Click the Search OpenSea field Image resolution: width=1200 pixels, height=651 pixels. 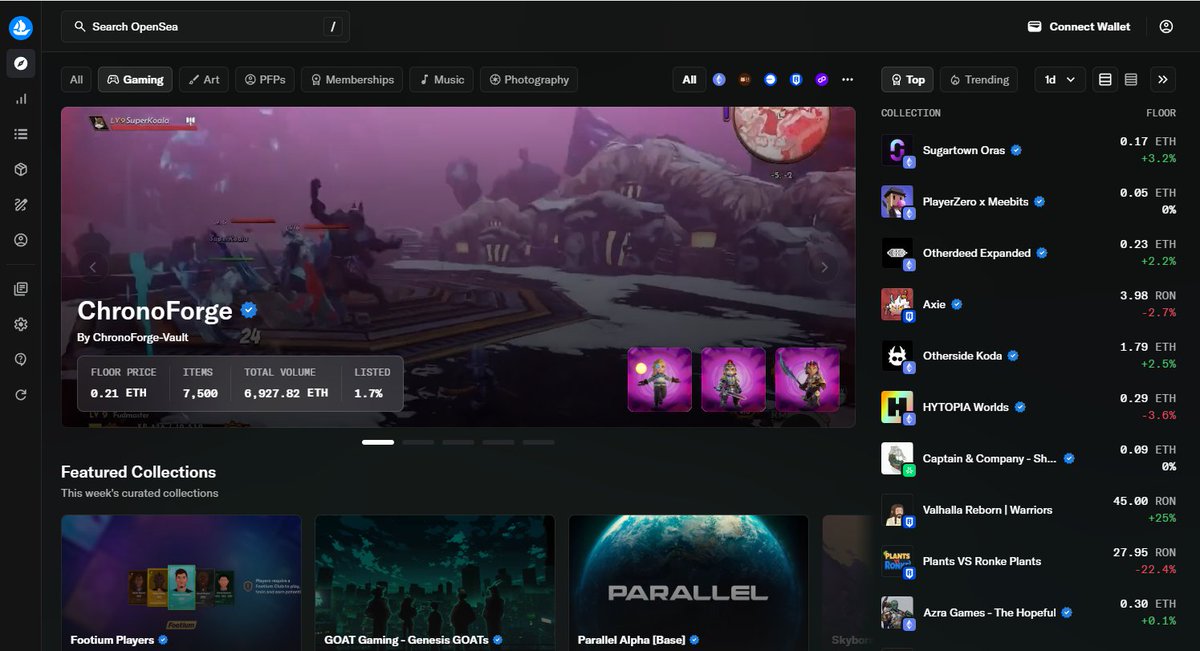coord(205,27)
